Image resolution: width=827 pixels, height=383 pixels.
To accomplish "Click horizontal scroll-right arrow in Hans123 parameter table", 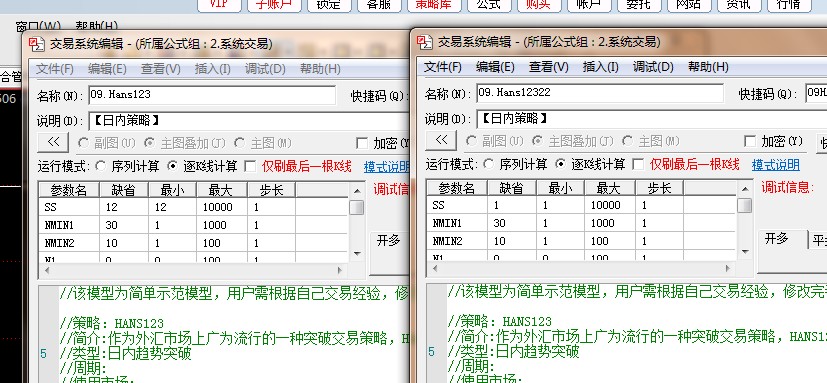I will tap(341, 271).
